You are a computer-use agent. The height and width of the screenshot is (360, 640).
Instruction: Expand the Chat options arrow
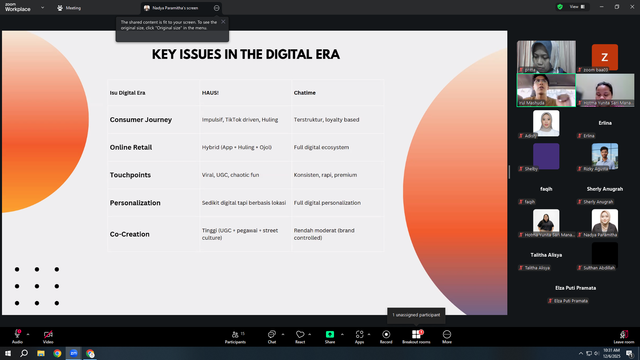point(283,334)
